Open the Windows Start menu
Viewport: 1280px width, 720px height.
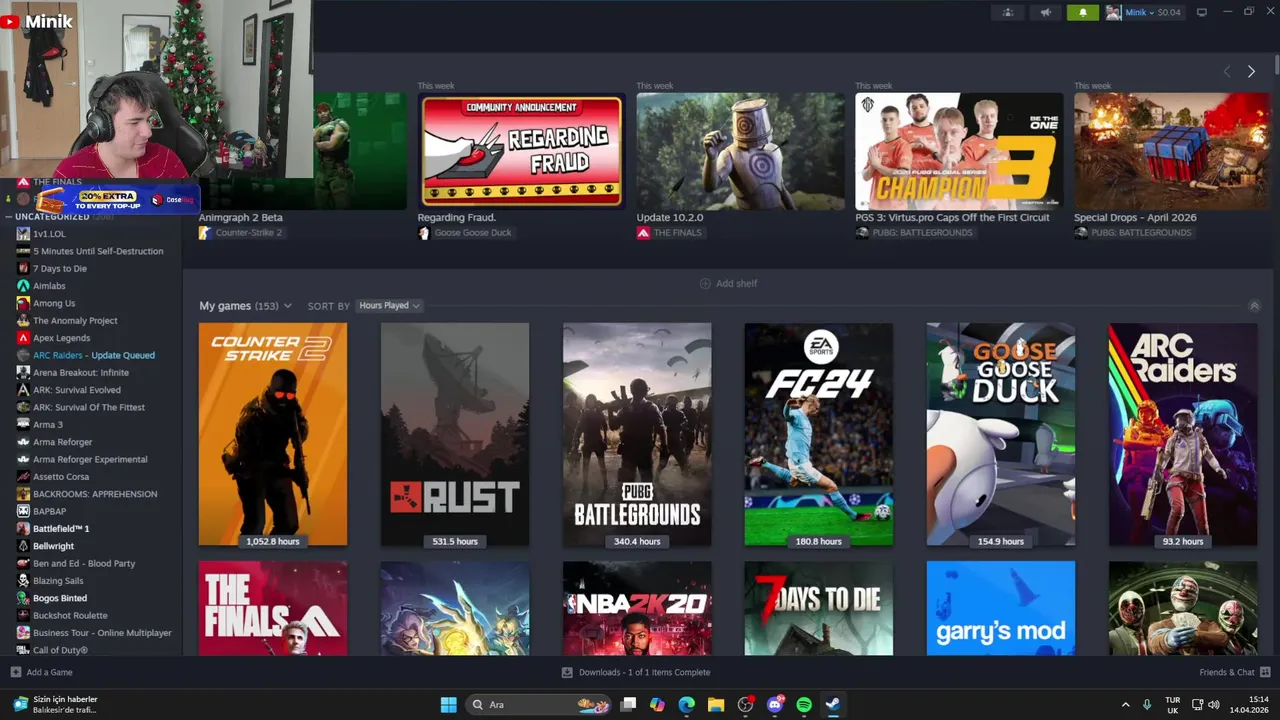449,705
